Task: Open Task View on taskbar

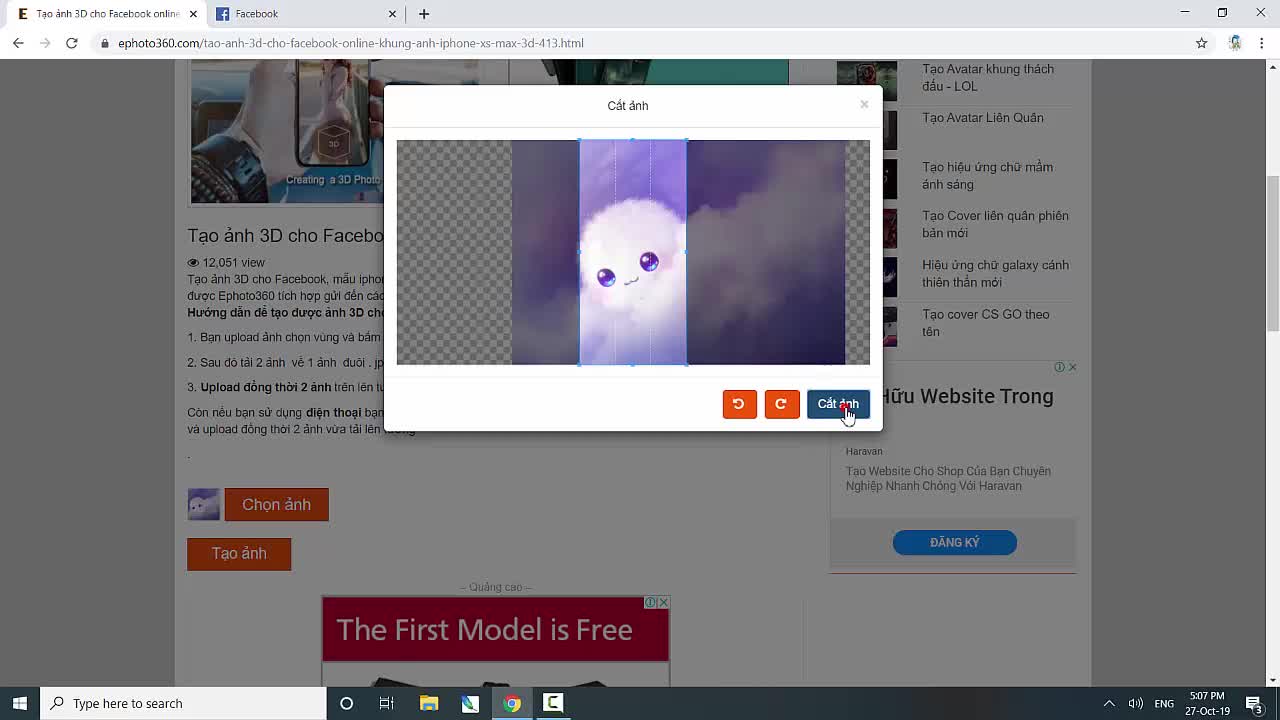Action: tap(387, 703)
